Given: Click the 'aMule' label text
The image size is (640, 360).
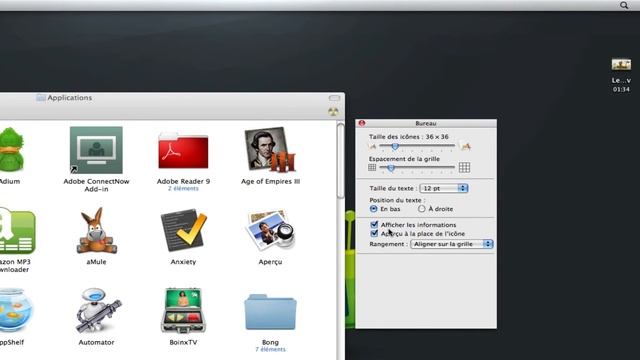Looking at the screenshot, I should (x=96, y=262).
